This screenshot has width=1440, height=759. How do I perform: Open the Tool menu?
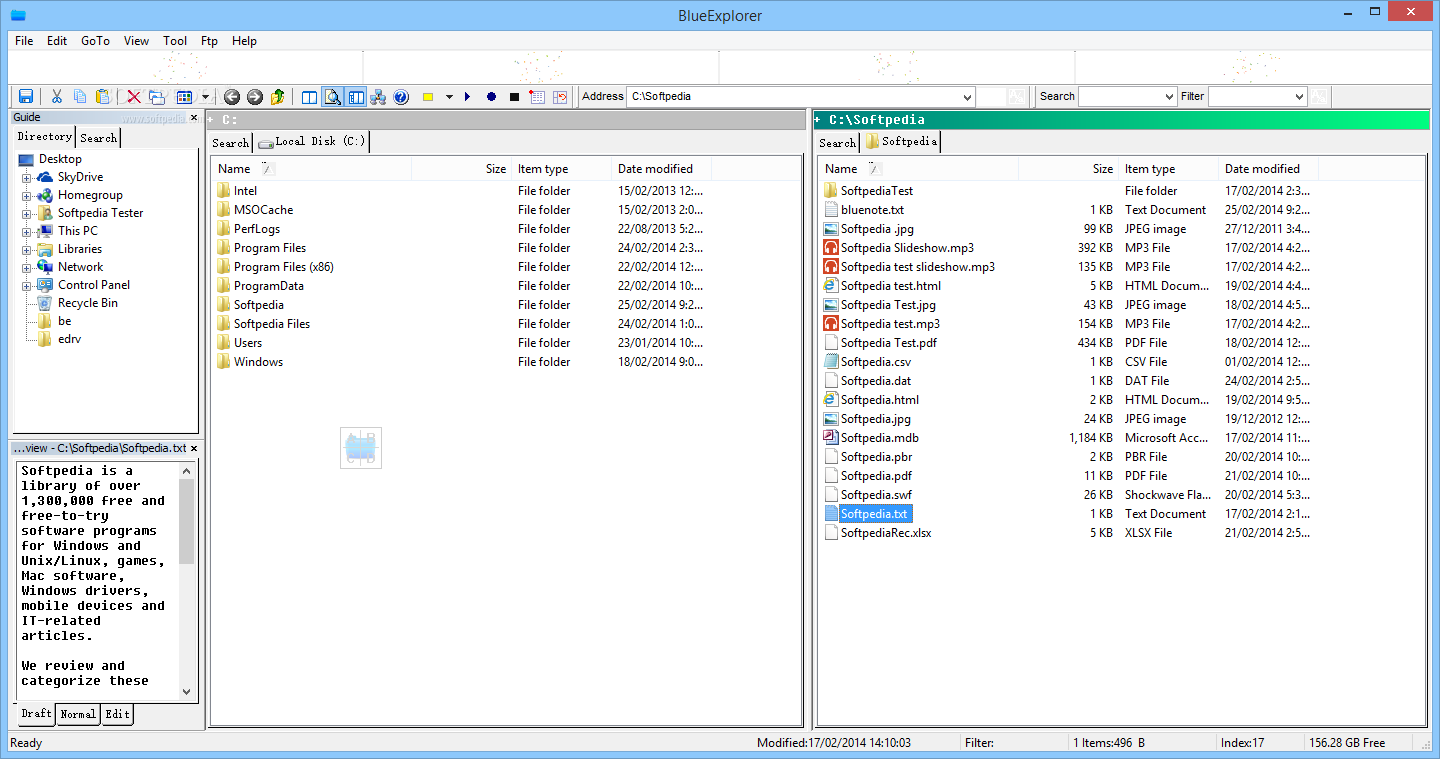pyautogui.click(x=175, y=41)
